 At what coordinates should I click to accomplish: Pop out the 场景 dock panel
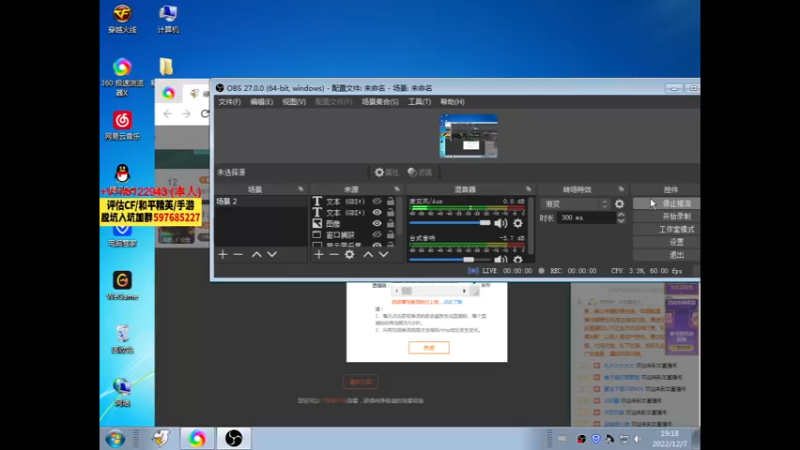click(x=301, y=189)
